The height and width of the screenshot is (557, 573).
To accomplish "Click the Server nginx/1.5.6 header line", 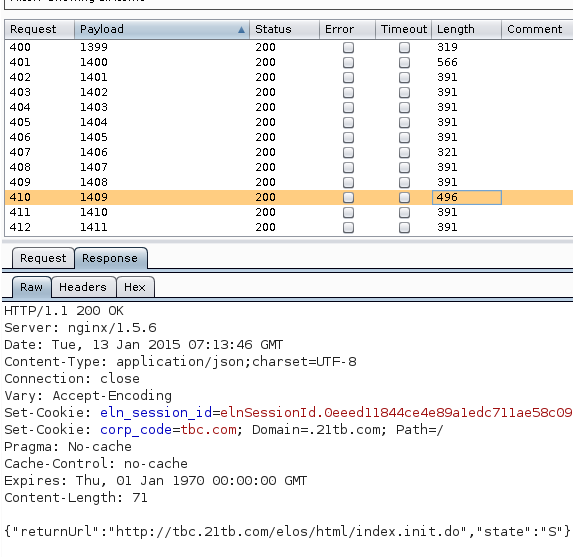I will [x=80, y=327].
